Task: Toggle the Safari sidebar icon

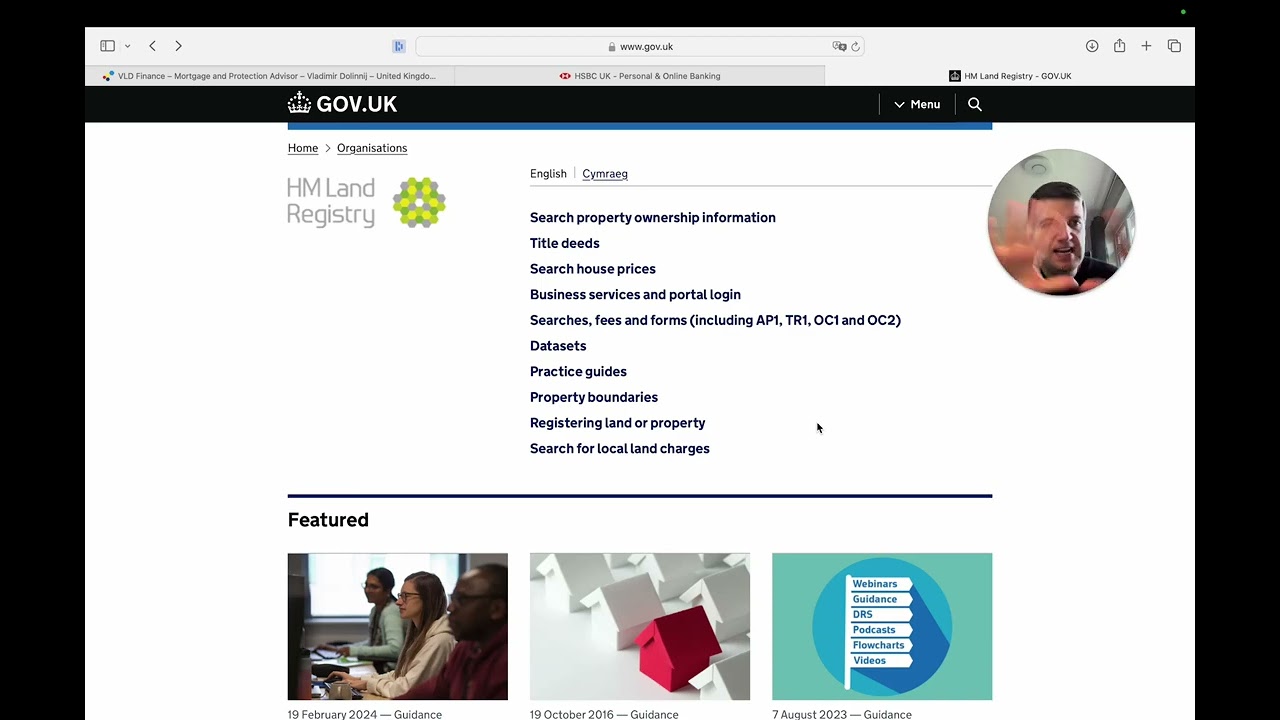Action: pos(107,46)
